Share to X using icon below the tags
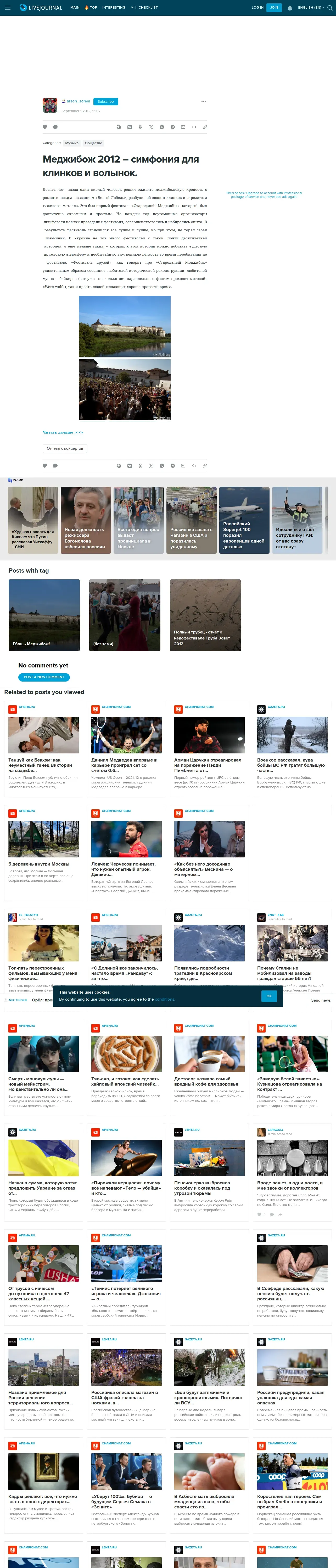The image size is (336, 1568). [151, 466]
